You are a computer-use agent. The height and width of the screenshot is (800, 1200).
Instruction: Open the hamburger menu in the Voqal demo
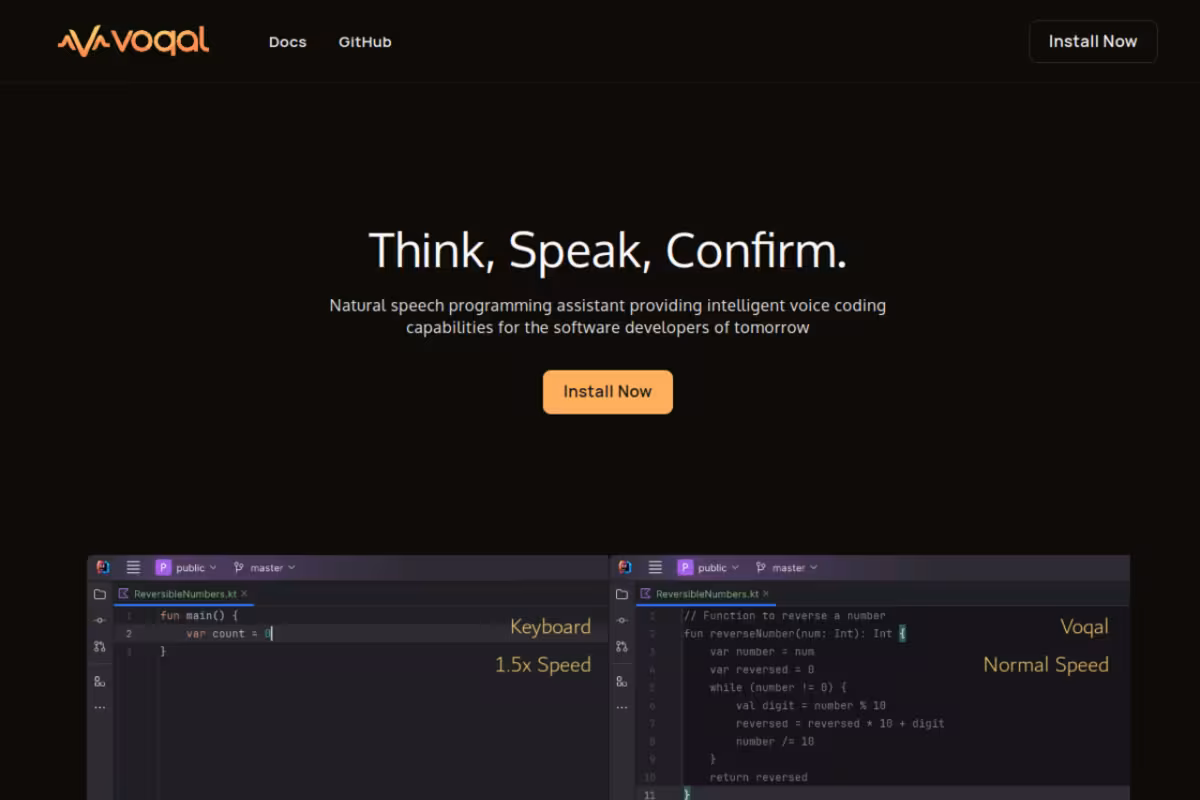tap(655, 567)
